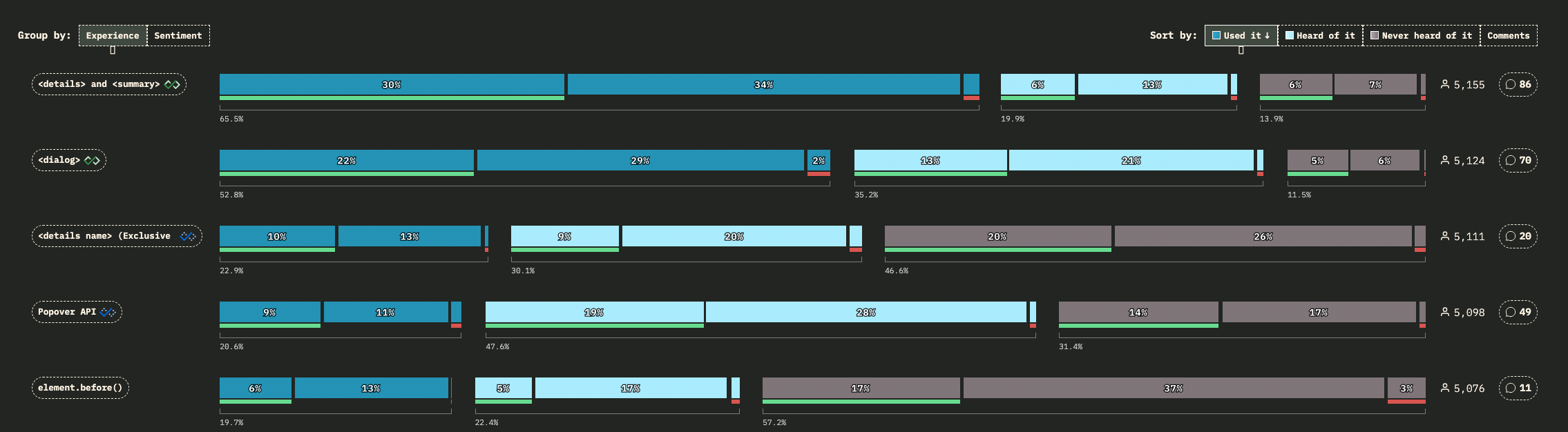1568x432 pixels.
Task: Group results by Experience
Action: [x=113, y=36]
